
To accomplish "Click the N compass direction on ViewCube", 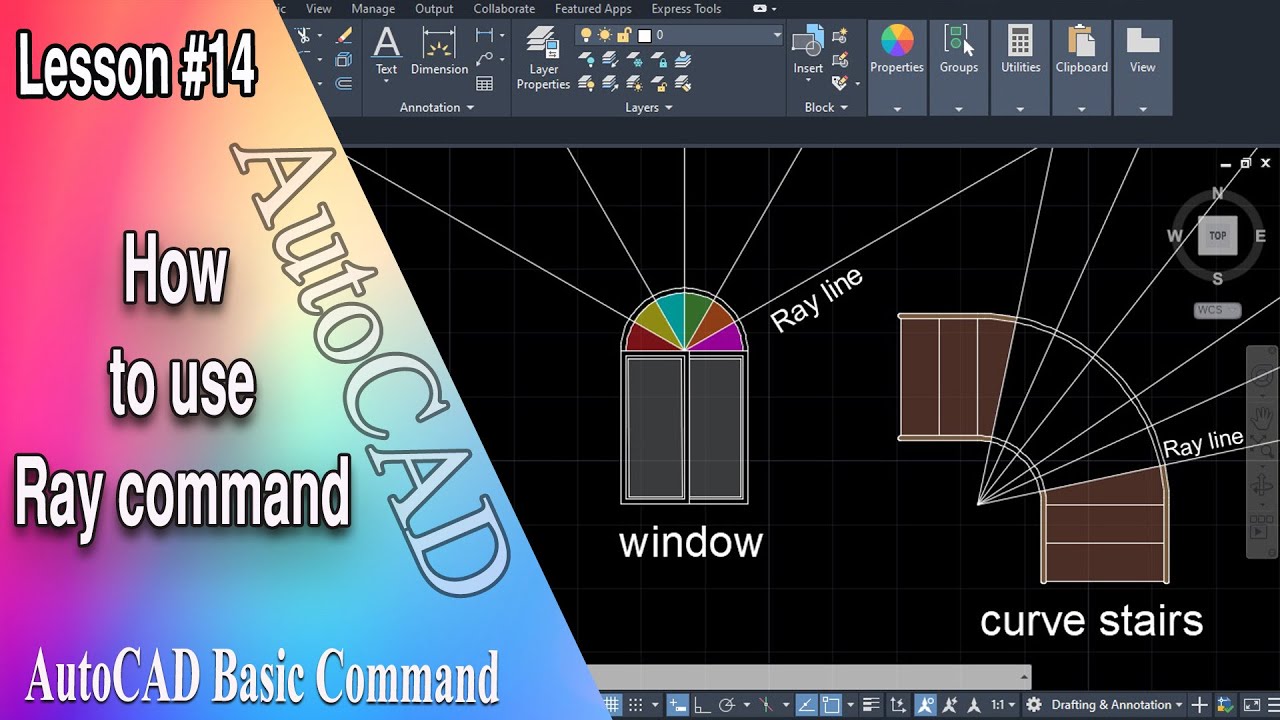I will [x=1217, y=193].
